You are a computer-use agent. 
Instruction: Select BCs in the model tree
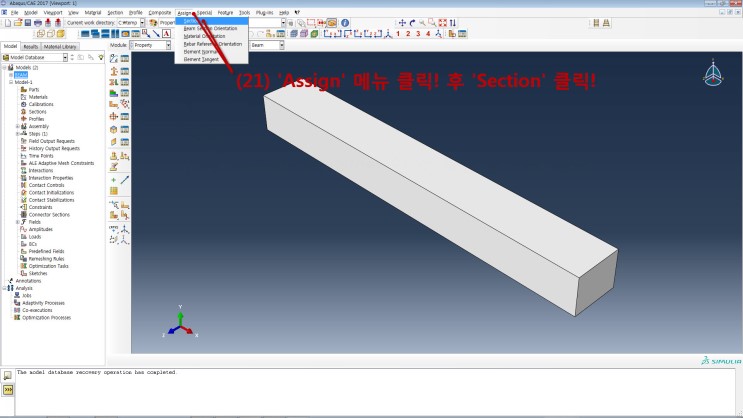pyautogui.click(x=32, y=244)
